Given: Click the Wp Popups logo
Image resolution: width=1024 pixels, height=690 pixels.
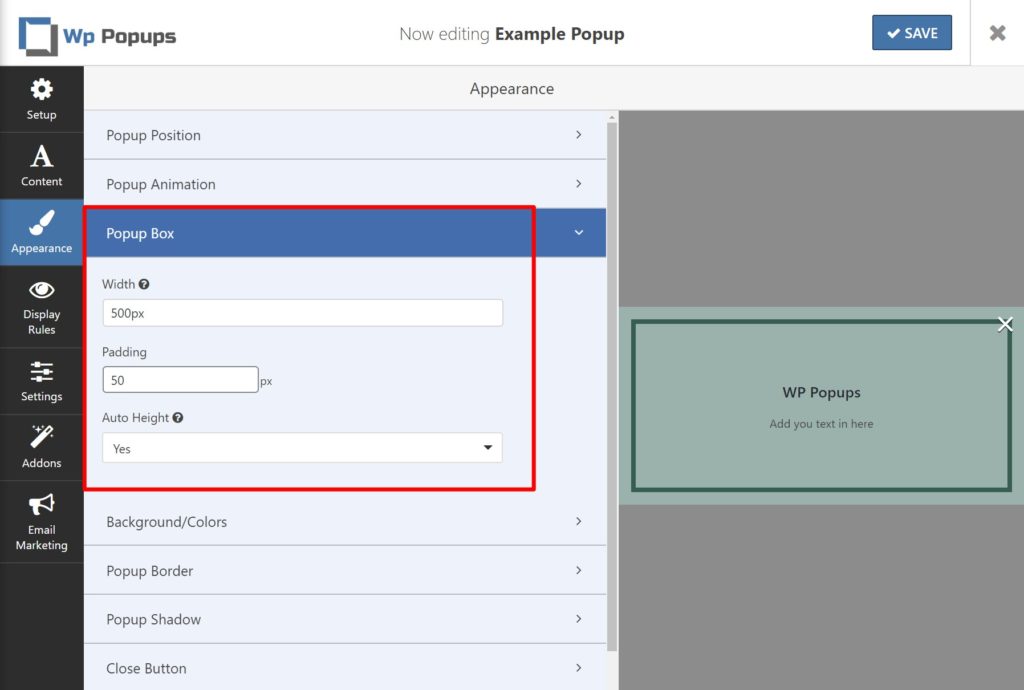Looking at the screenshot, I should pos(97,33).
